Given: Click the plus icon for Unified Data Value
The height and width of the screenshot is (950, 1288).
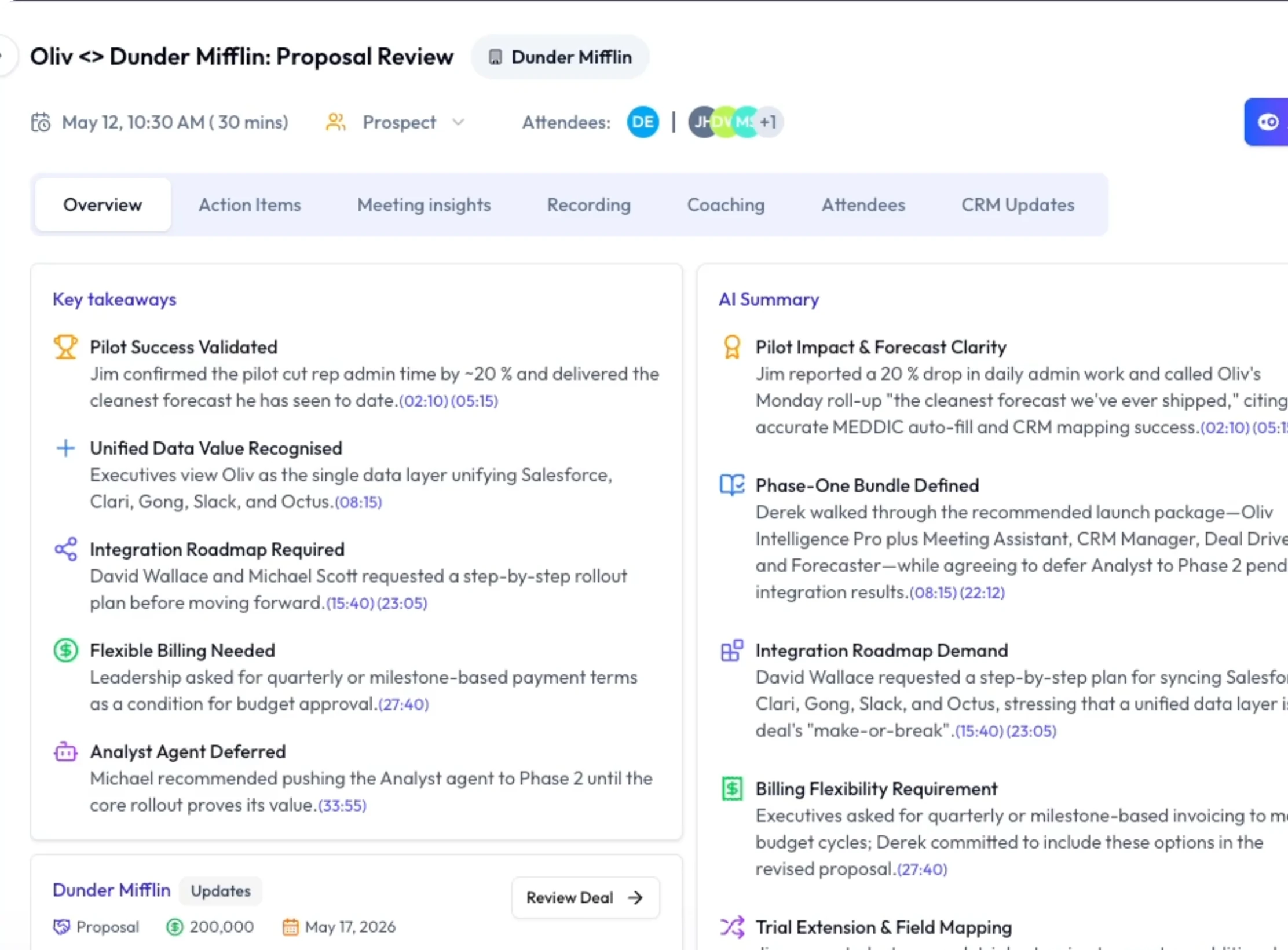Looking at the screenshot, I should [65, 448].
